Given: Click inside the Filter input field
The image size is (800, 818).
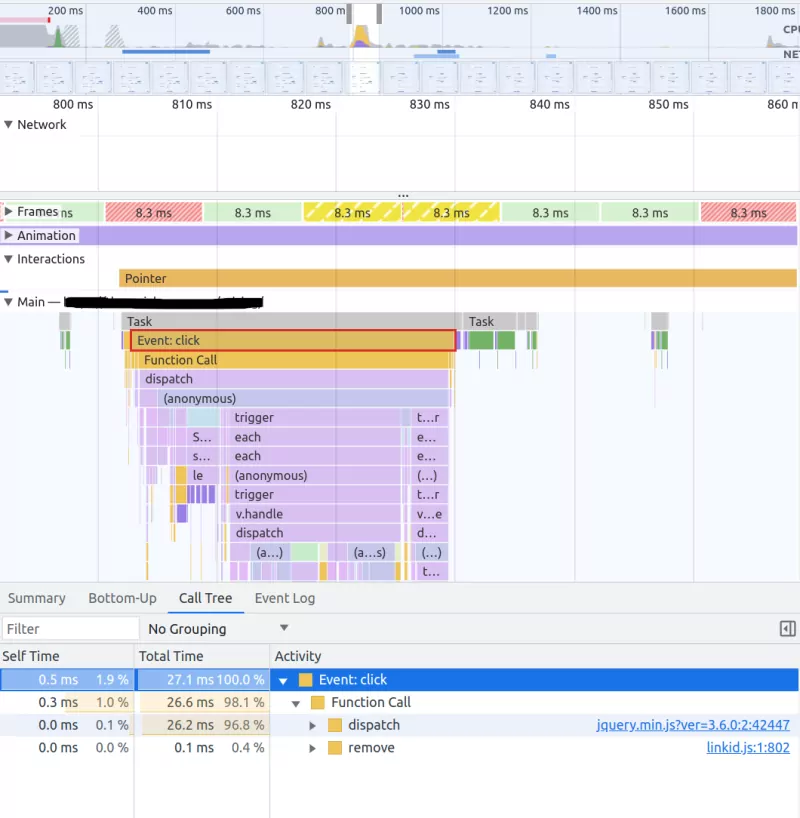Looking at the screenshot, I should coord(68,628).
